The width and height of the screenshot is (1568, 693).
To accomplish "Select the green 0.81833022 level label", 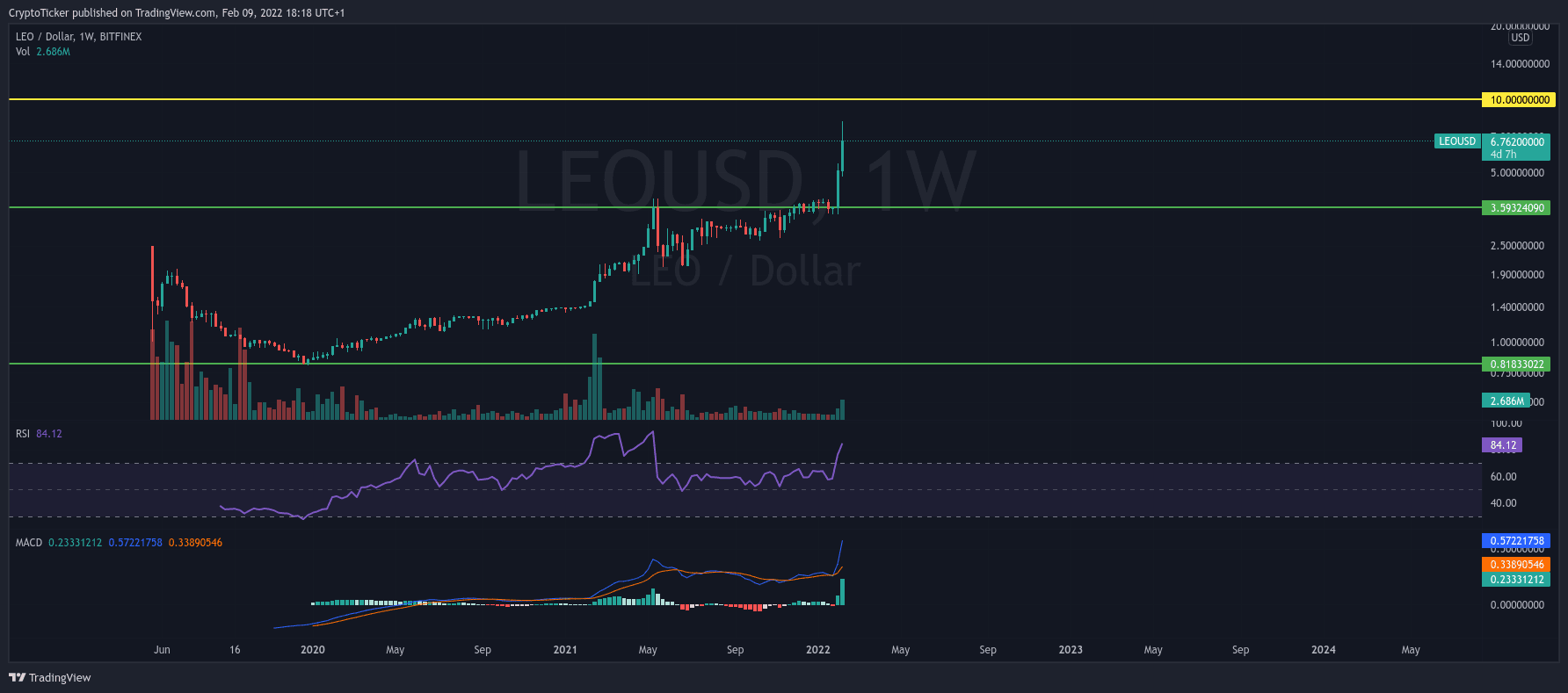I will (x=1516, y=365).
